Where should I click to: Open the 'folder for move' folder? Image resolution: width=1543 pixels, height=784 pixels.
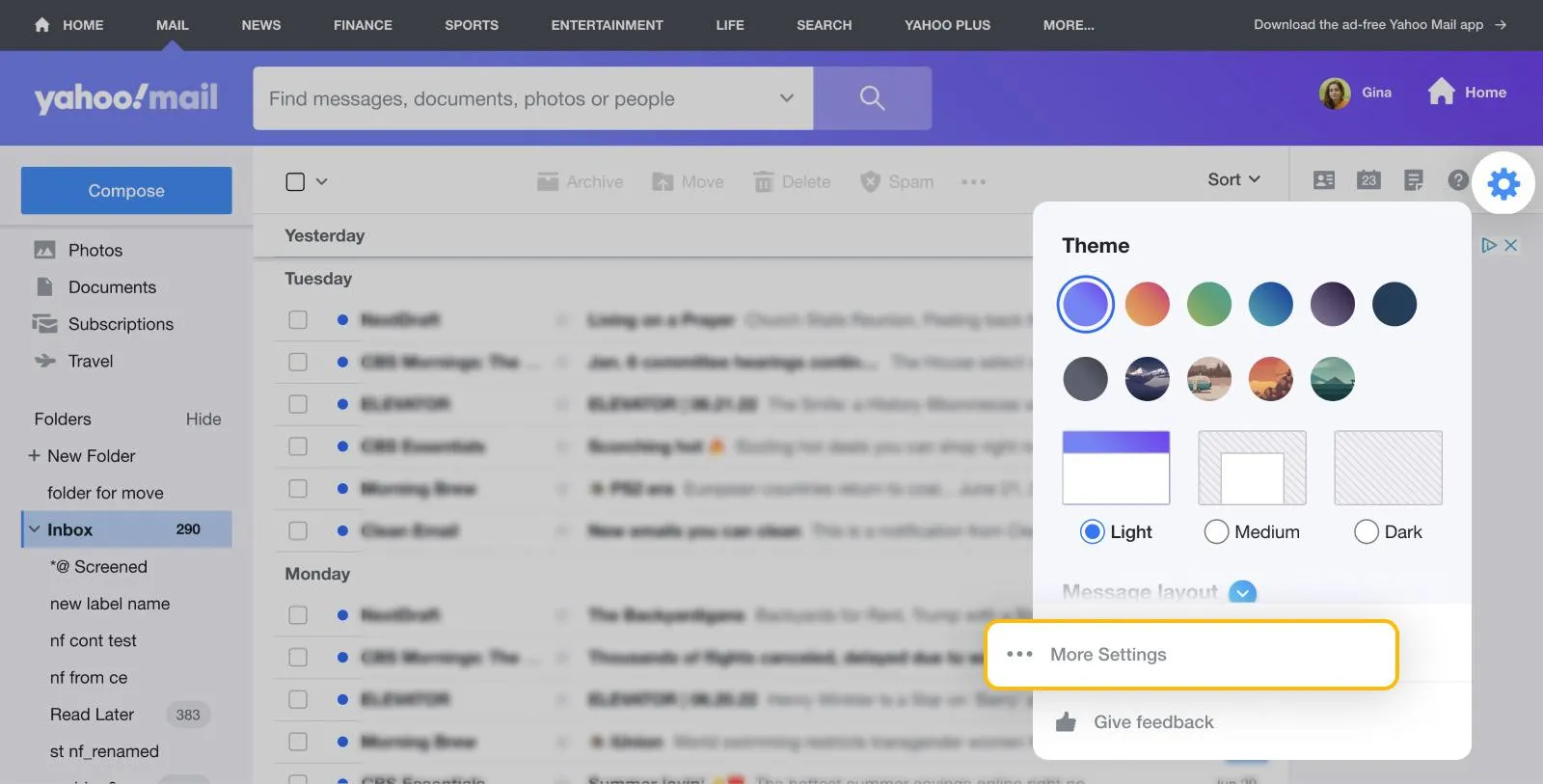click(105, 493)
